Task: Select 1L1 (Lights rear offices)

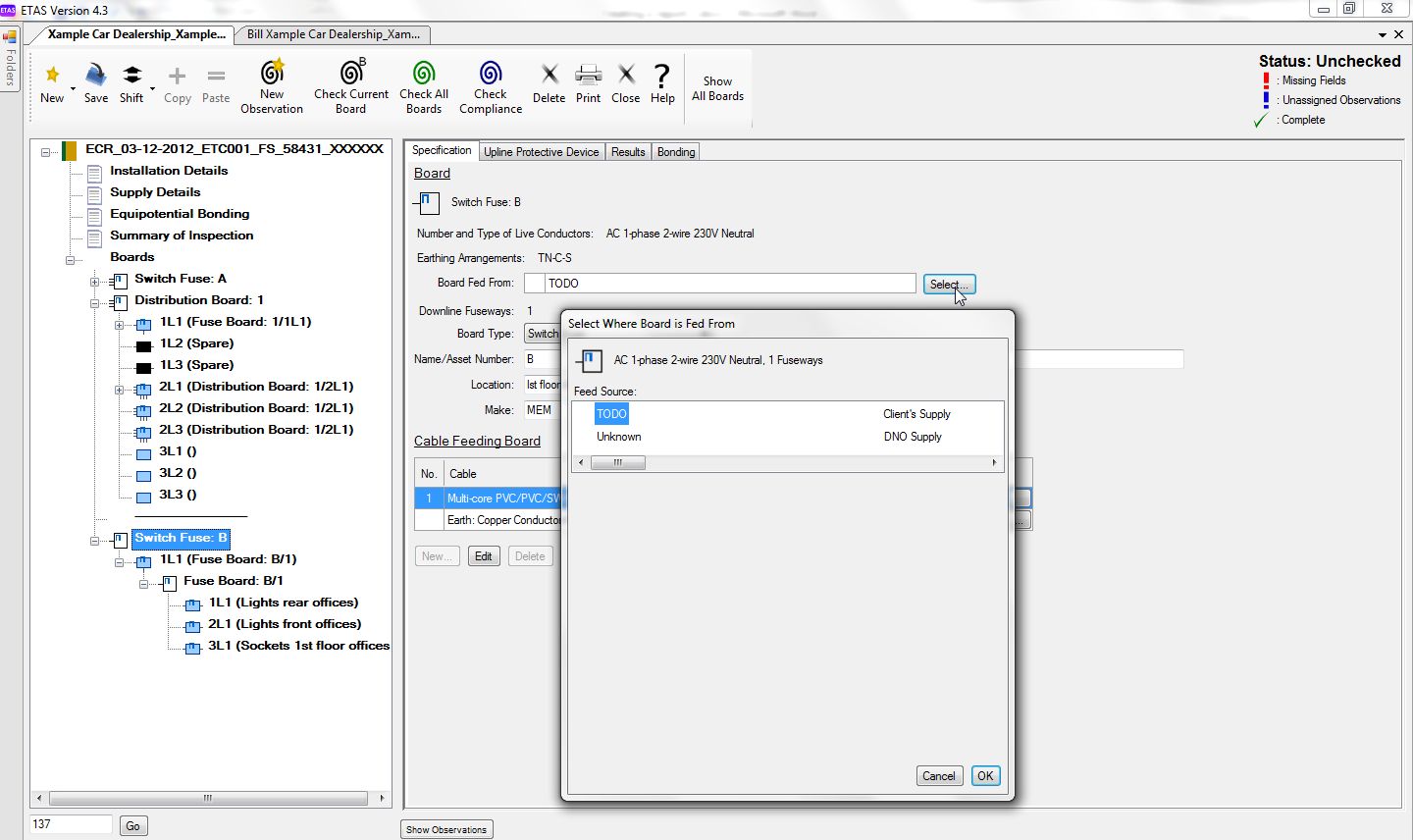Action: click(284, 603)
